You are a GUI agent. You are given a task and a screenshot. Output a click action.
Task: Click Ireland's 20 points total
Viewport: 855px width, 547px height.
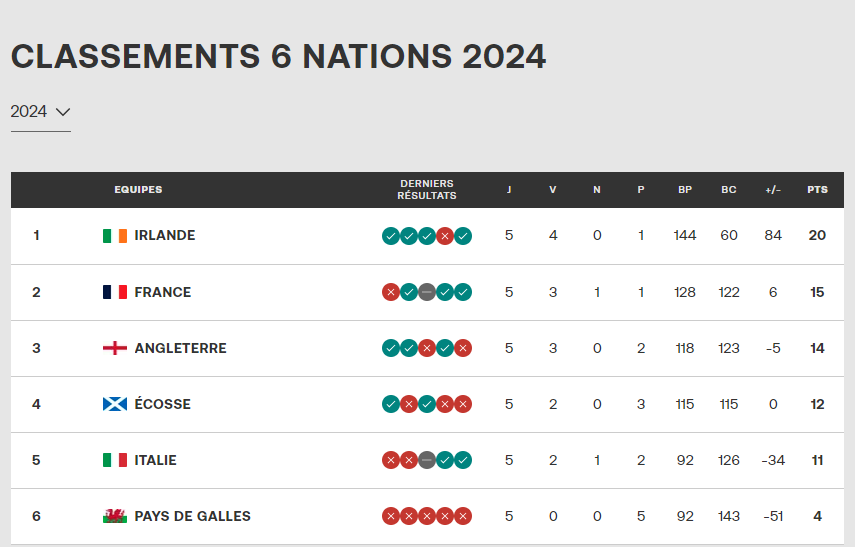click(817, 236)
